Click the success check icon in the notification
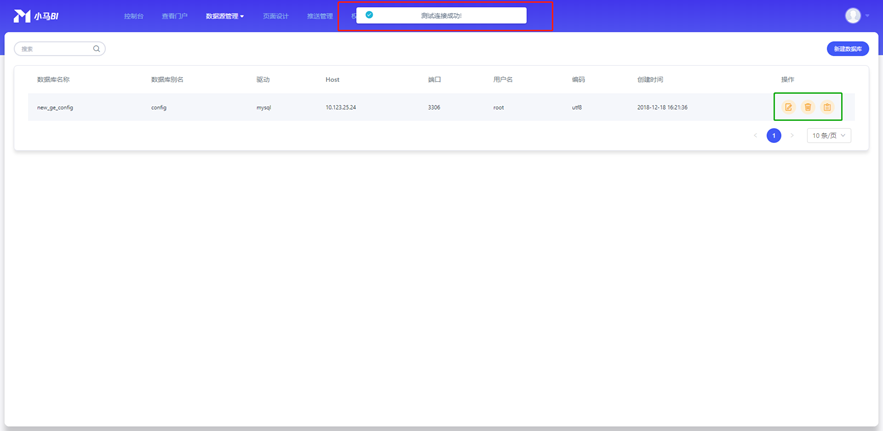Screen dimensions: 883x431 click(x=369, y=16)
